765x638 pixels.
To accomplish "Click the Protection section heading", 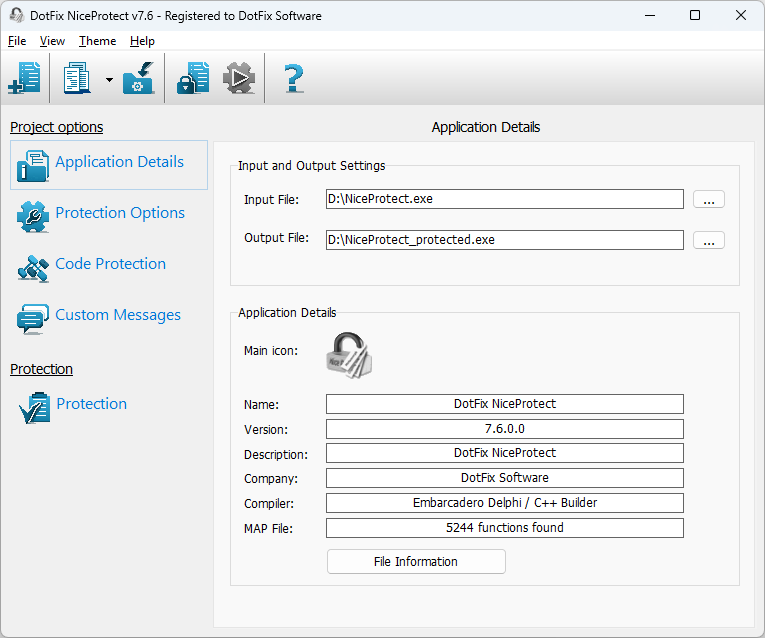I will click(x=41, y=369).
